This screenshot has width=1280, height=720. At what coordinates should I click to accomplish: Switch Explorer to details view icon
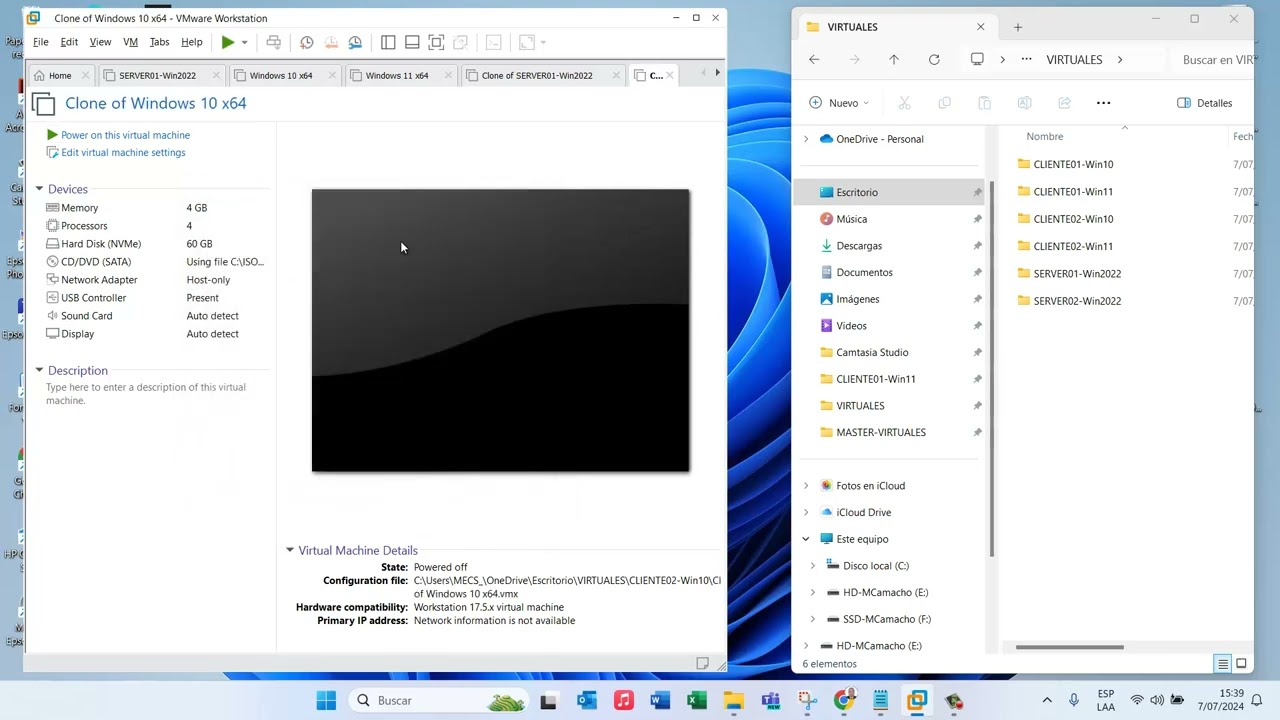tap(1222, 664)
